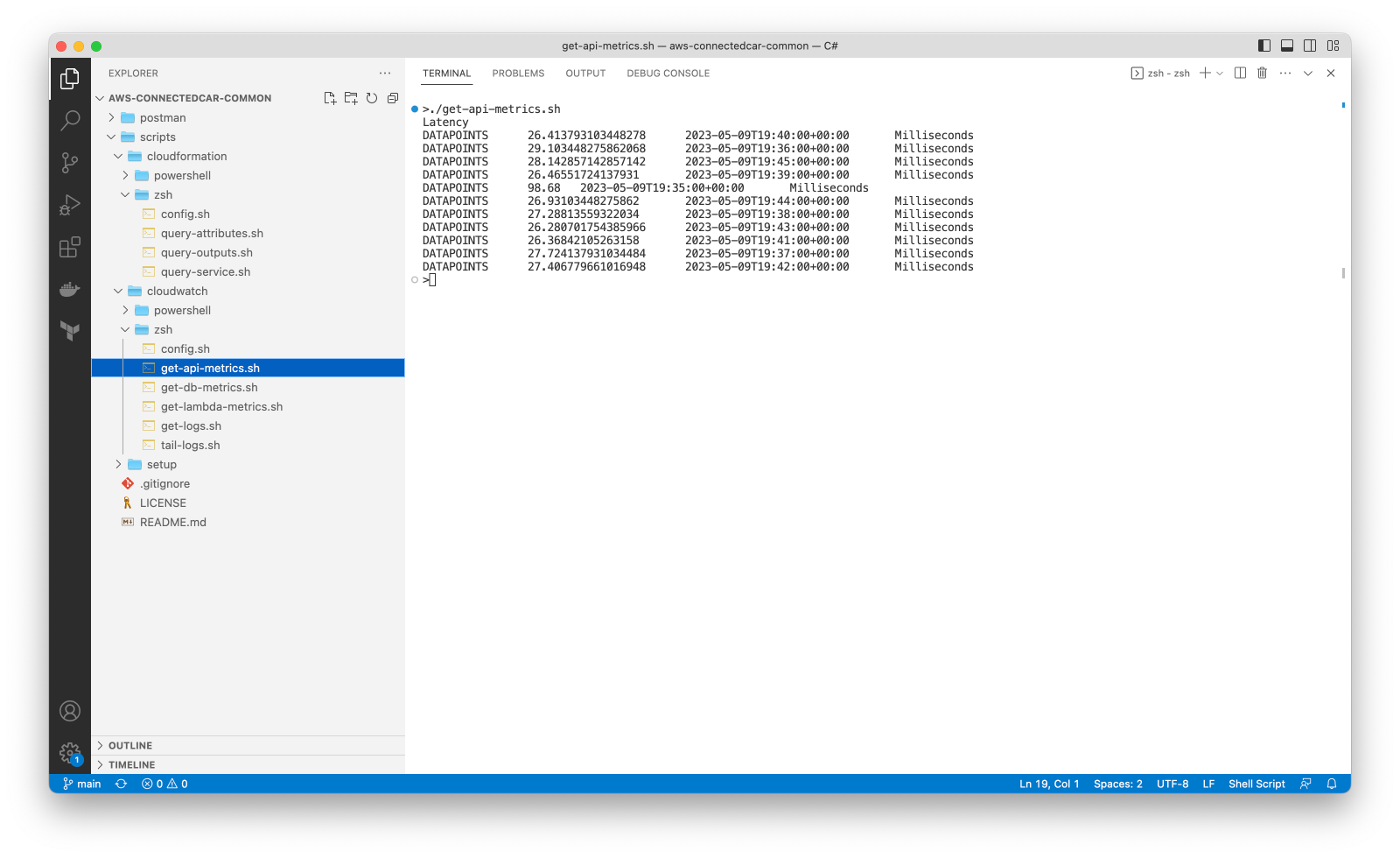This screenshot has width=1400, height=858.
Task: Kill the terminal with trash icon
Action: click(x=1262, y=74)
